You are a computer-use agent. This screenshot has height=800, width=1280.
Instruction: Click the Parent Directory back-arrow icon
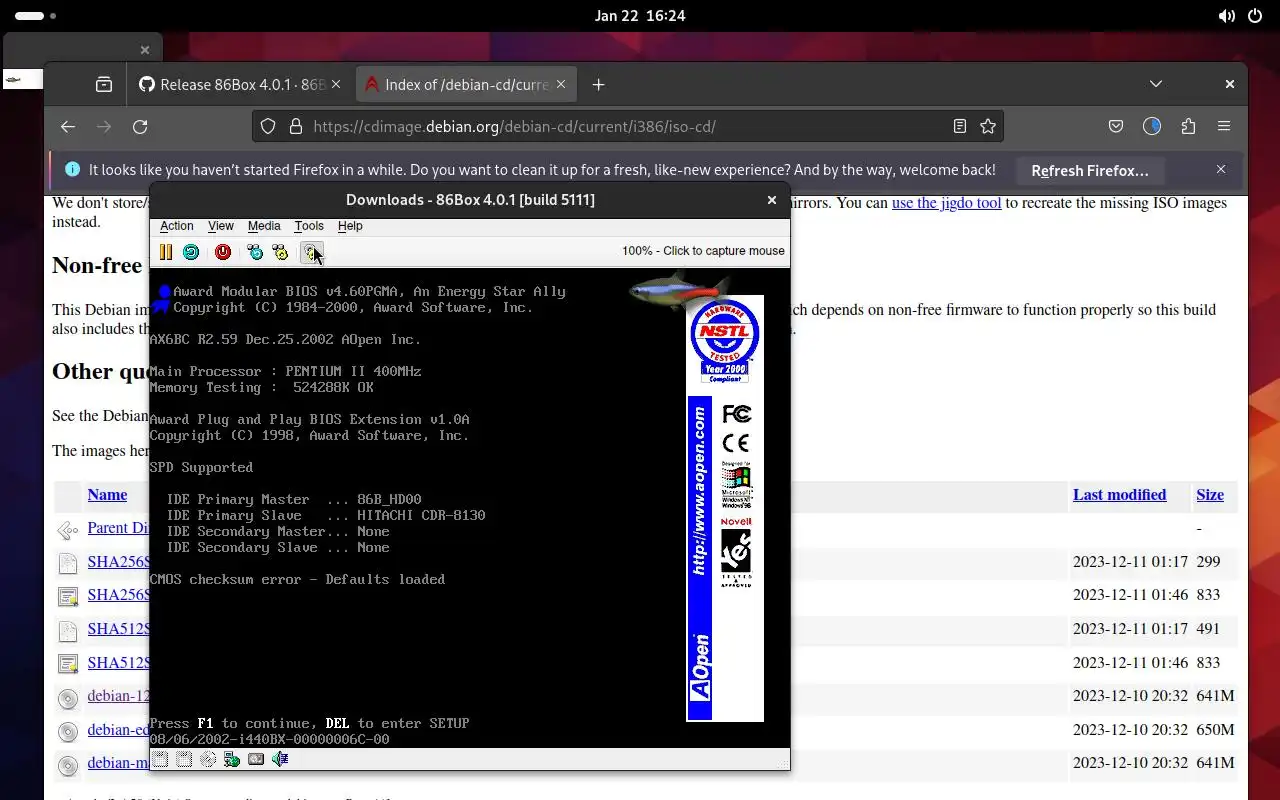(67, 529)
